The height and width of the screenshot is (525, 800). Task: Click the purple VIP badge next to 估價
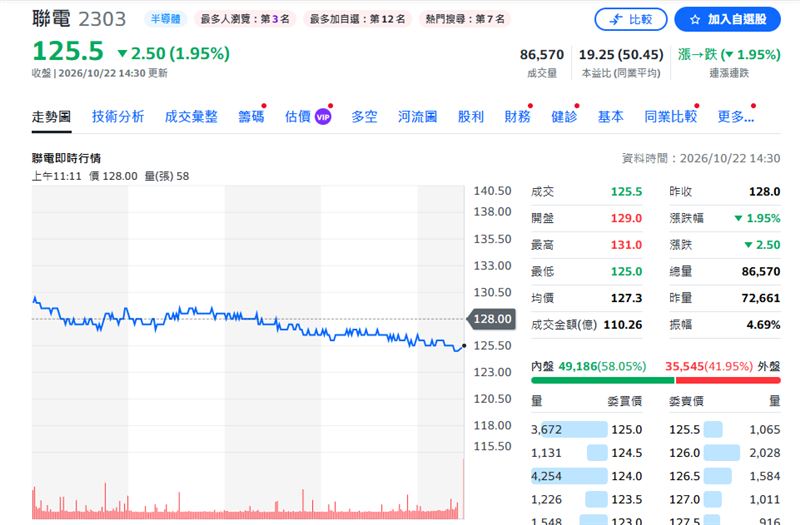click(323, 117)
